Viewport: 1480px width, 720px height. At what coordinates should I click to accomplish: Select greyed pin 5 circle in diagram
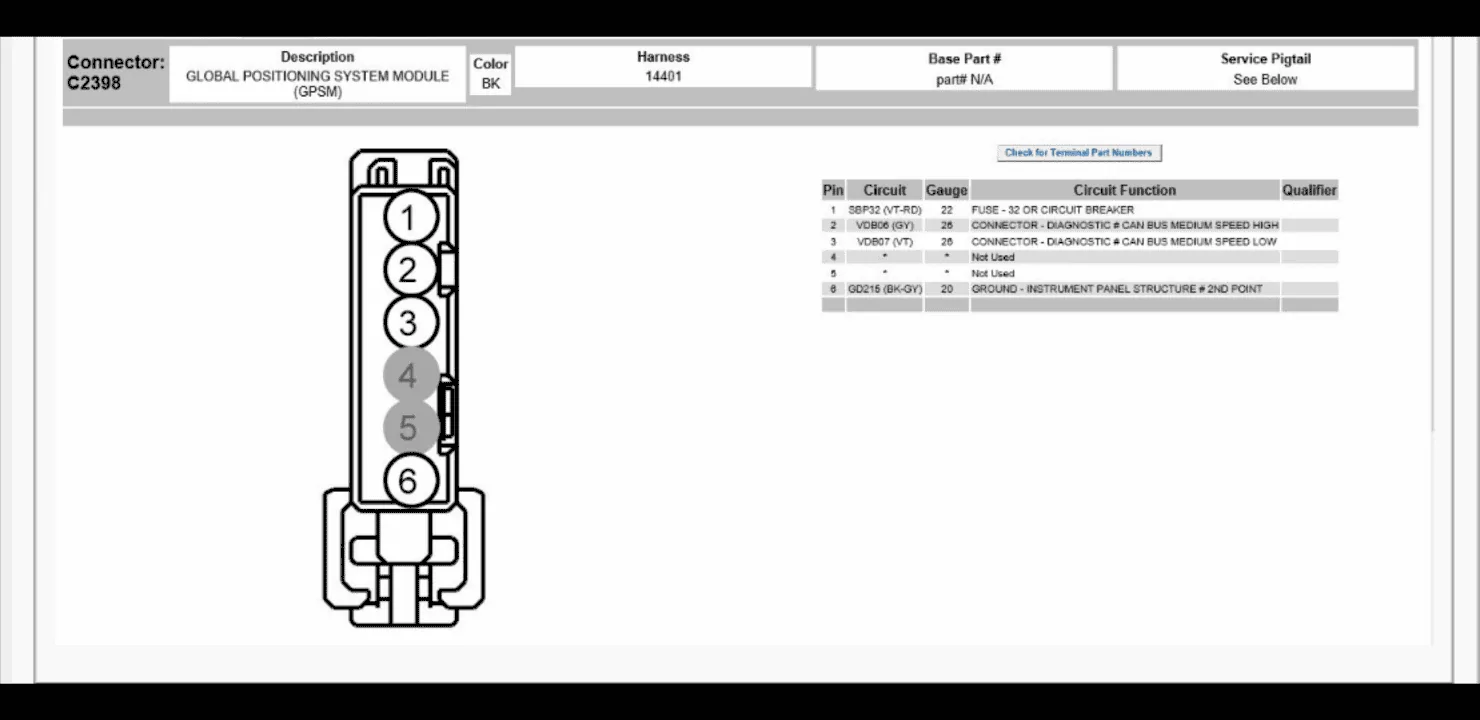[408, 428]
